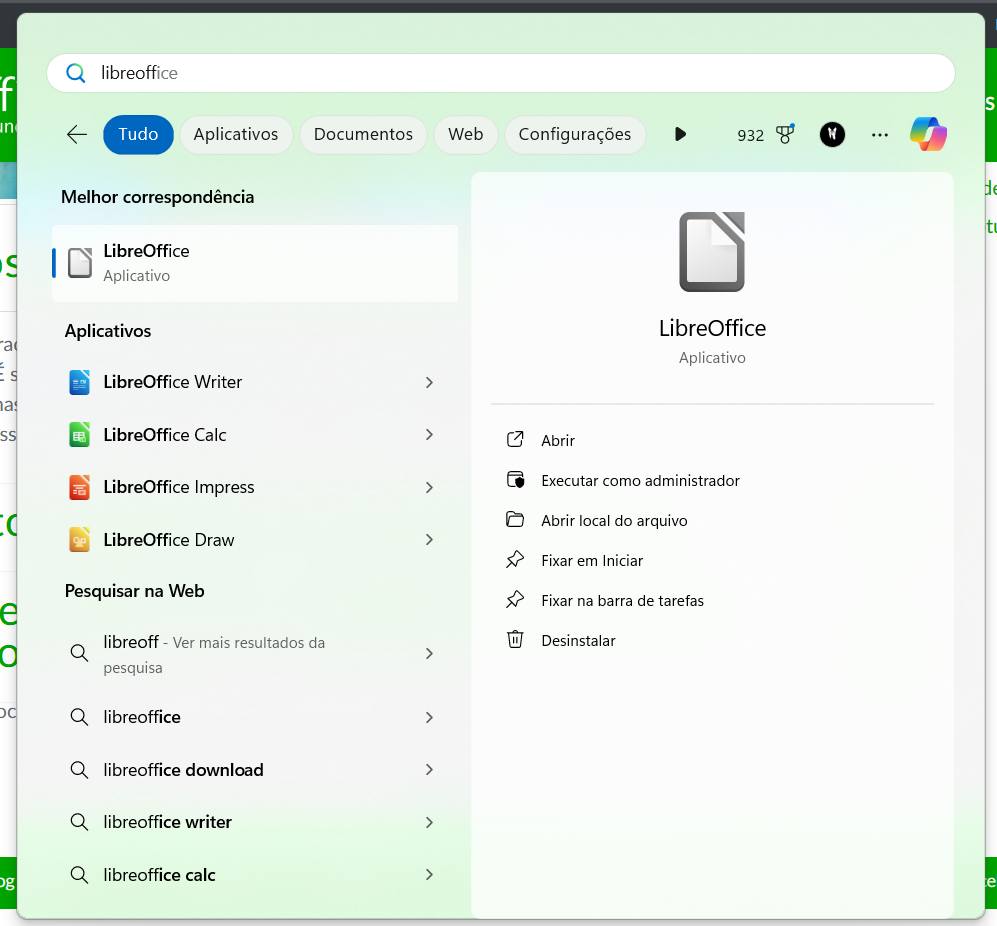Select the Configurações filter tab
The height and width of the screenshot is (926, 997).
[x=575, y=134]
